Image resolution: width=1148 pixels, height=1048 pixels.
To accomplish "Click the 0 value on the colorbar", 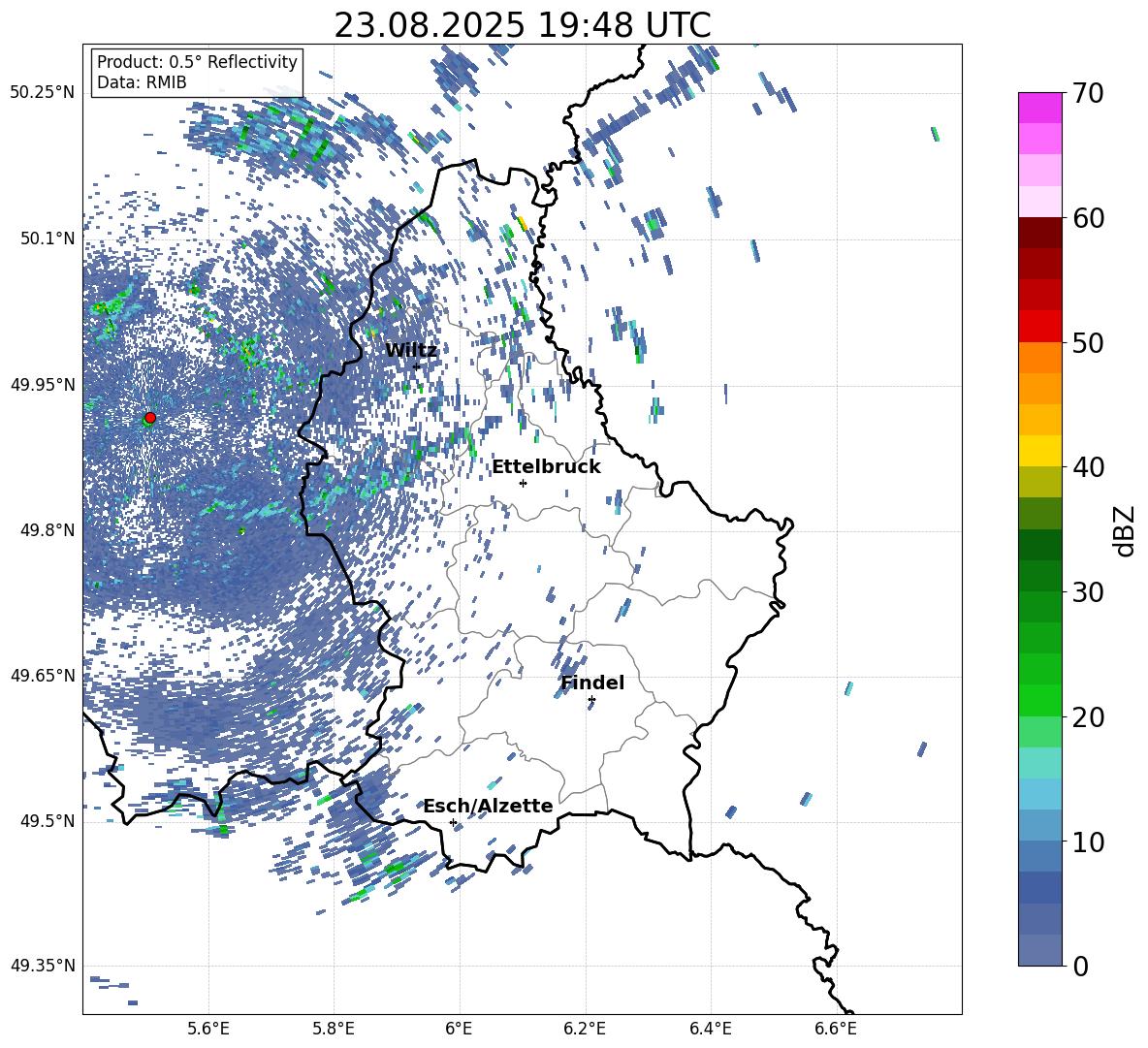I will 1080,966.
